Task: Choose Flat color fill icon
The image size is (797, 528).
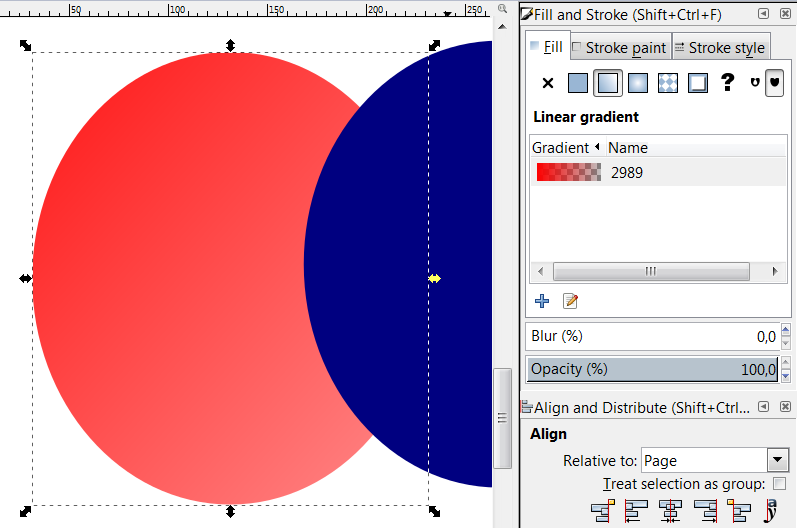Action: point(577,83)
